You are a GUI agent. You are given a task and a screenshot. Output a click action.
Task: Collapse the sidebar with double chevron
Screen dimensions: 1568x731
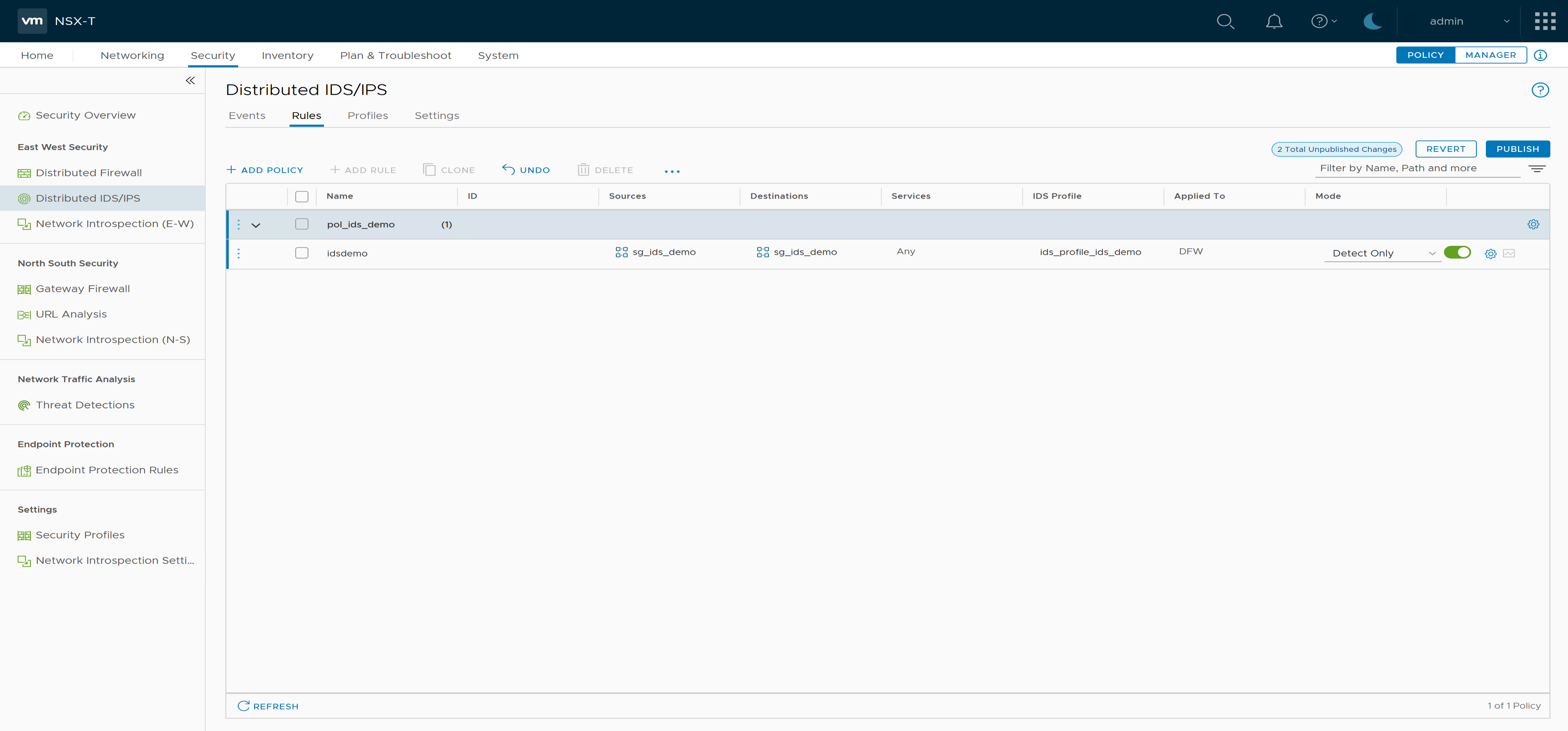click(x=191, y=80)
